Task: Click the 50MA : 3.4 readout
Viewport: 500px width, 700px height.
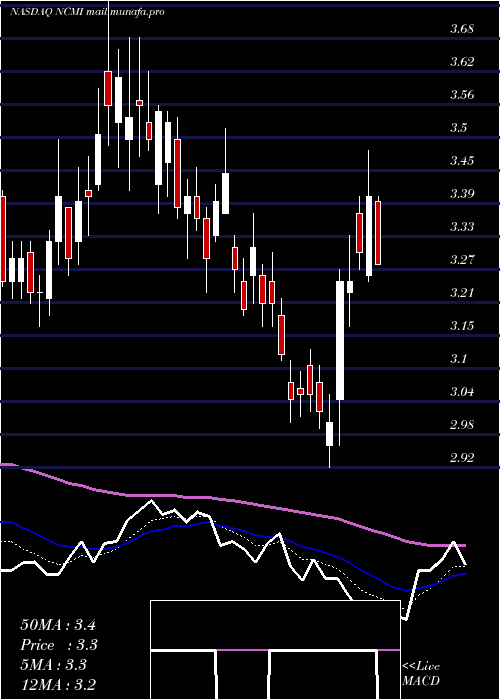Action: 58,625
